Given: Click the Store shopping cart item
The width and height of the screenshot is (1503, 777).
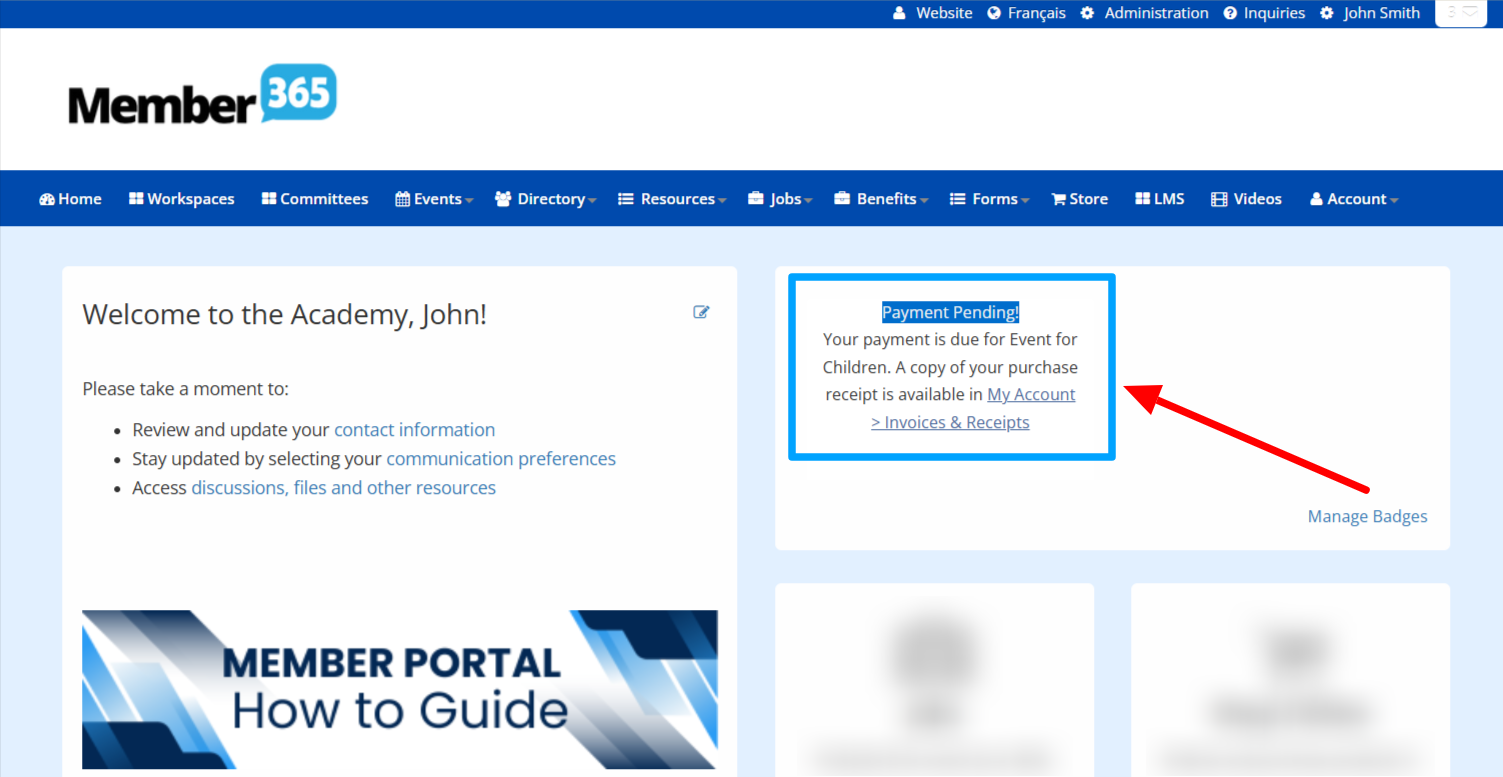Looking at the screenshot, I should 1079,199.
